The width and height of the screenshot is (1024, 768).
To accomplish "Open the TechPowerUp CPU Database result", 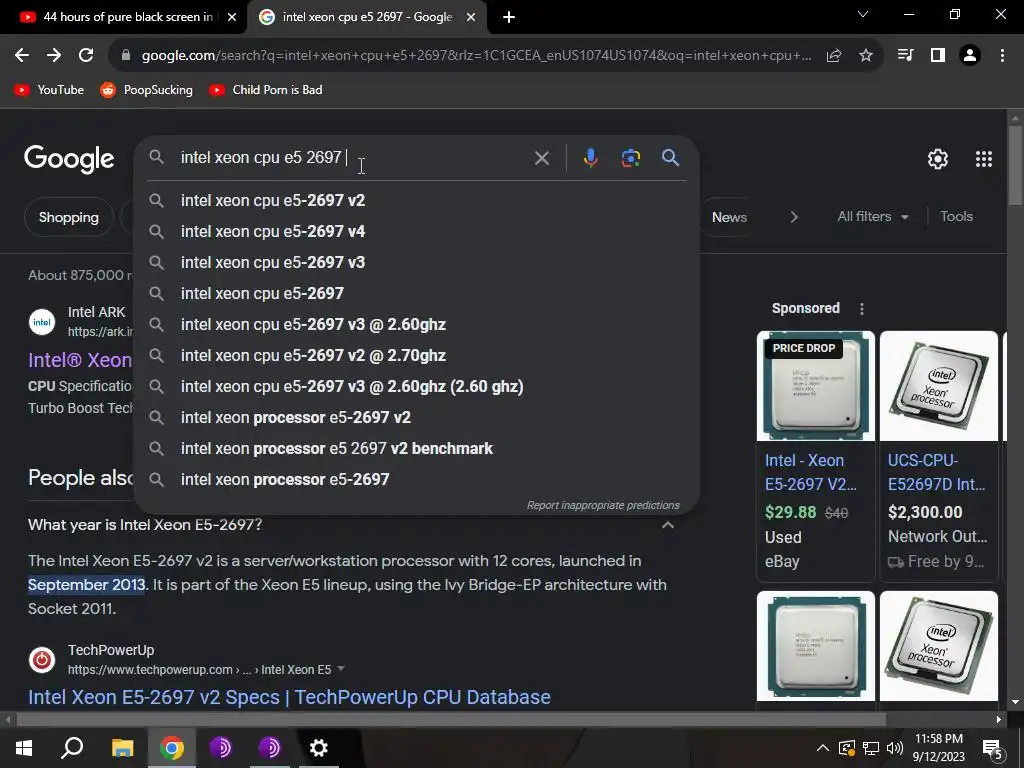I will point(289,697).
